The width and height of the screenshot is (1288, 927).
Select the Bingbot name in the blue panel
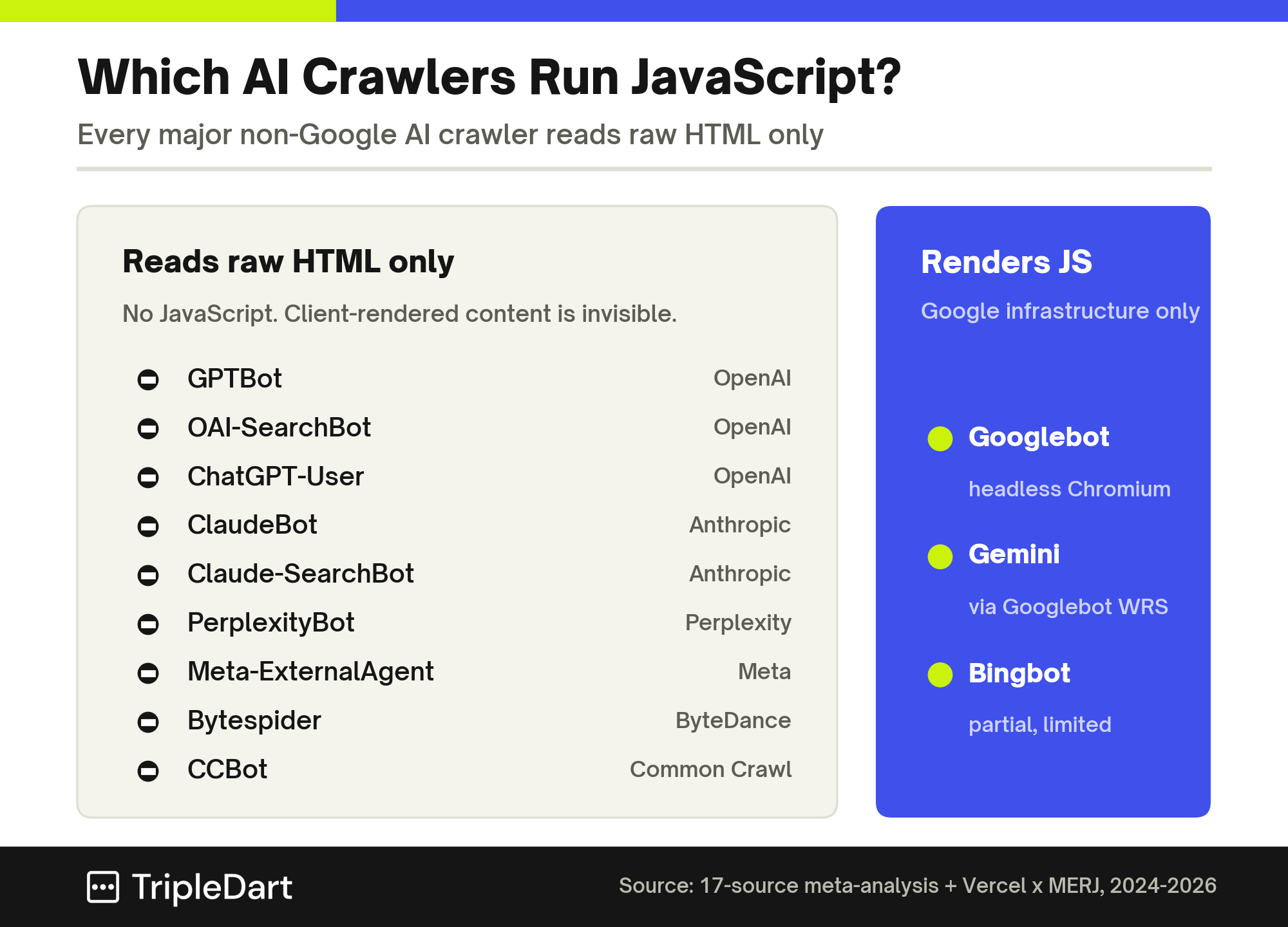click(1019, 674)
